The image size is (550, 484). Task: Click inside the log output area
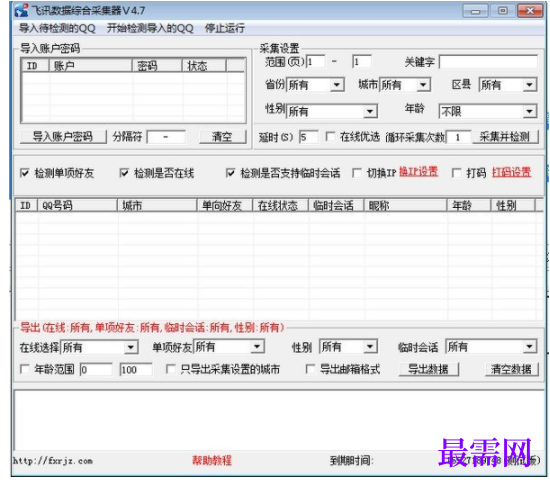pos(279,420)
